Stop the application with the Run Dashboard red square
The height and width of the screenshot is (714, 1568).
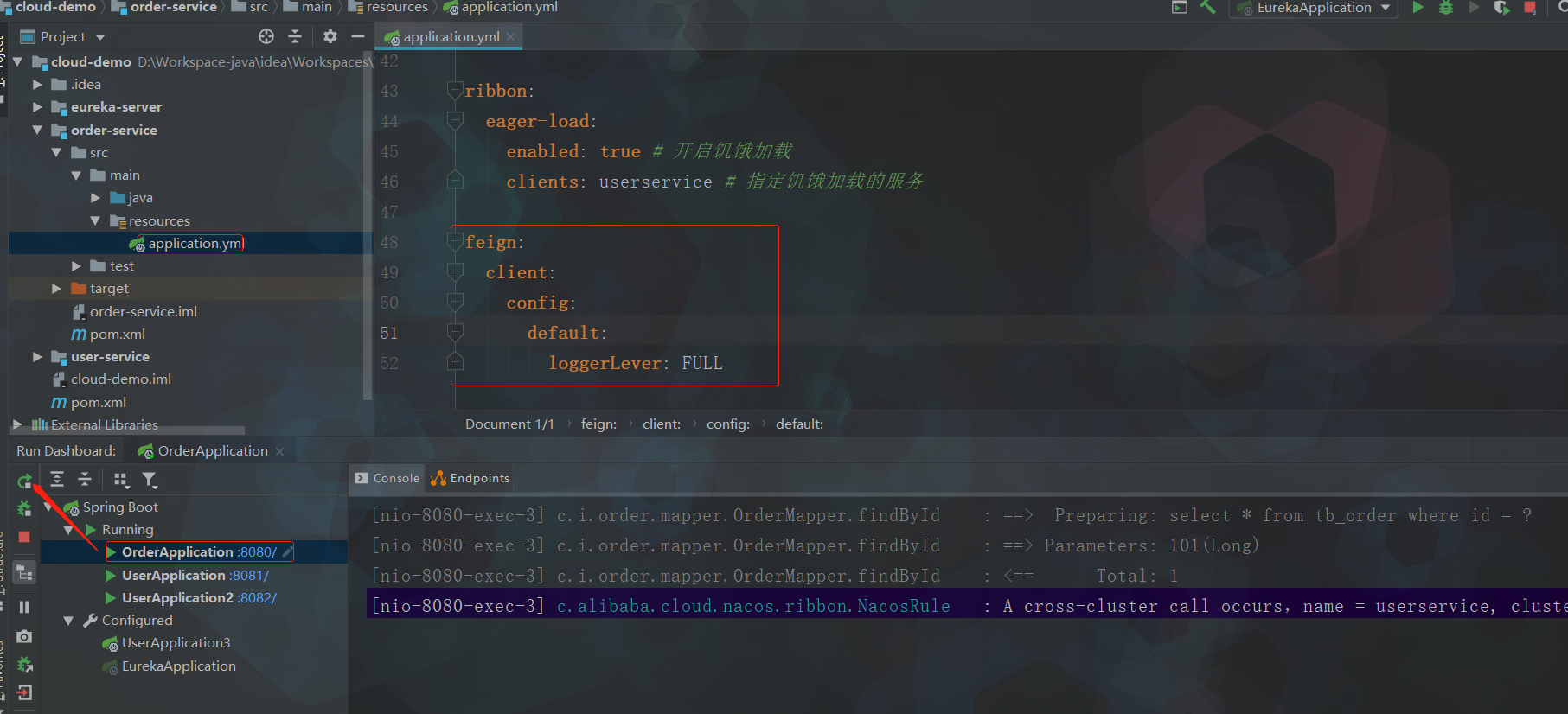click(24, 537)
